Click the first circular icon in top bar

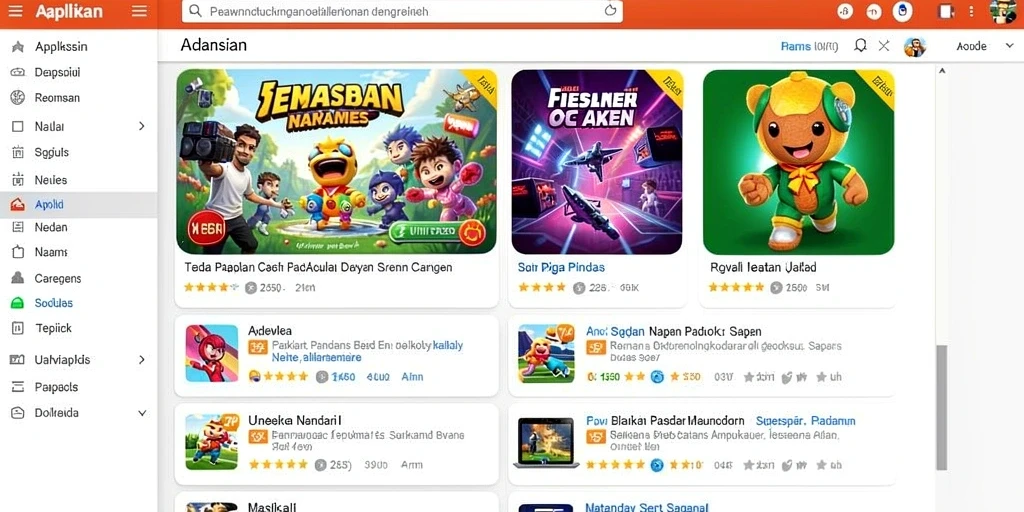click(844, 11)
